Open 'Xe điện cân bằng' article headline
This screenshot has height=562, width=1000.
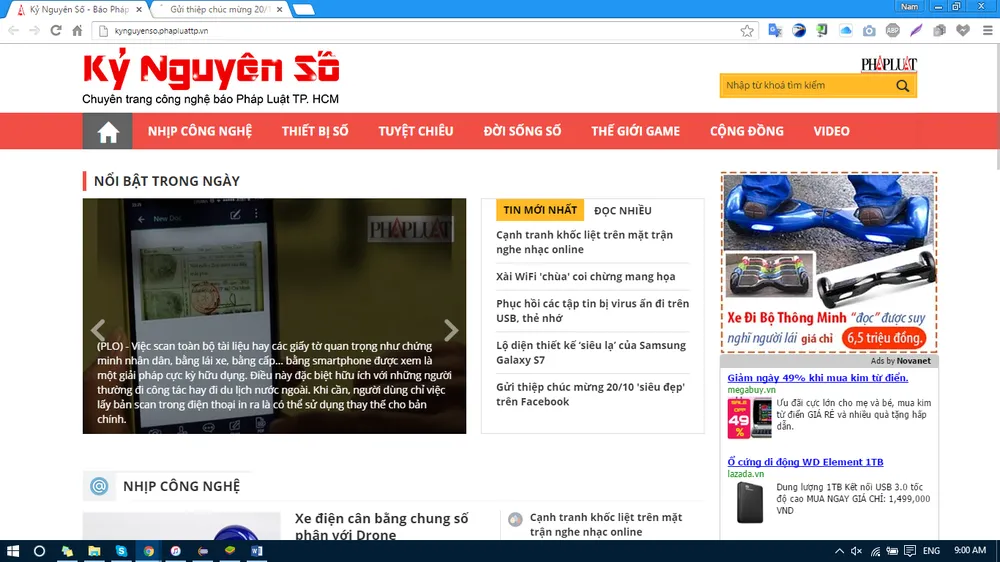381,527
